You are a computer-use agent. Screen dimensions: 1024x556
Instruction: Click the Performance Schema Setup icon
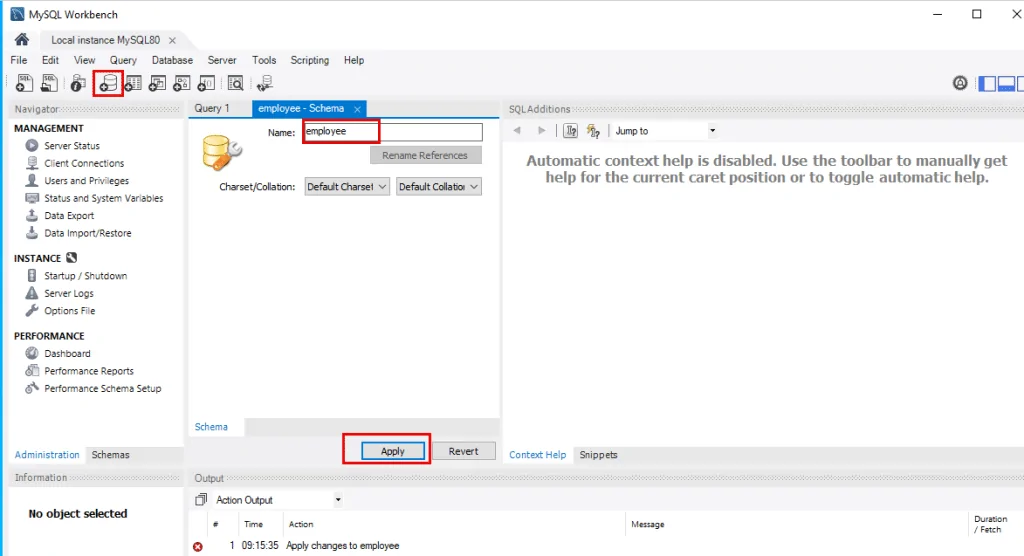point(31,388)
